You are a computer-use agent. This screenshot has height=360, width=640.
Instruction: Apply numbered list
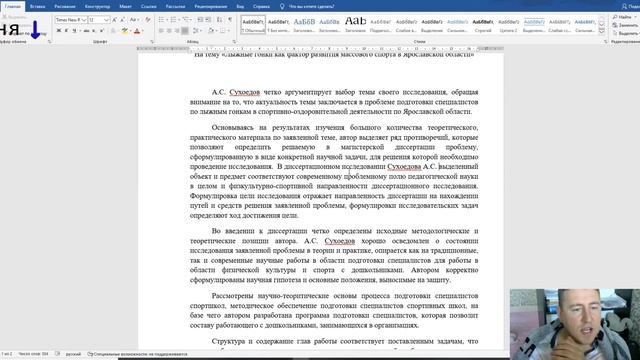tap(173, 20)
